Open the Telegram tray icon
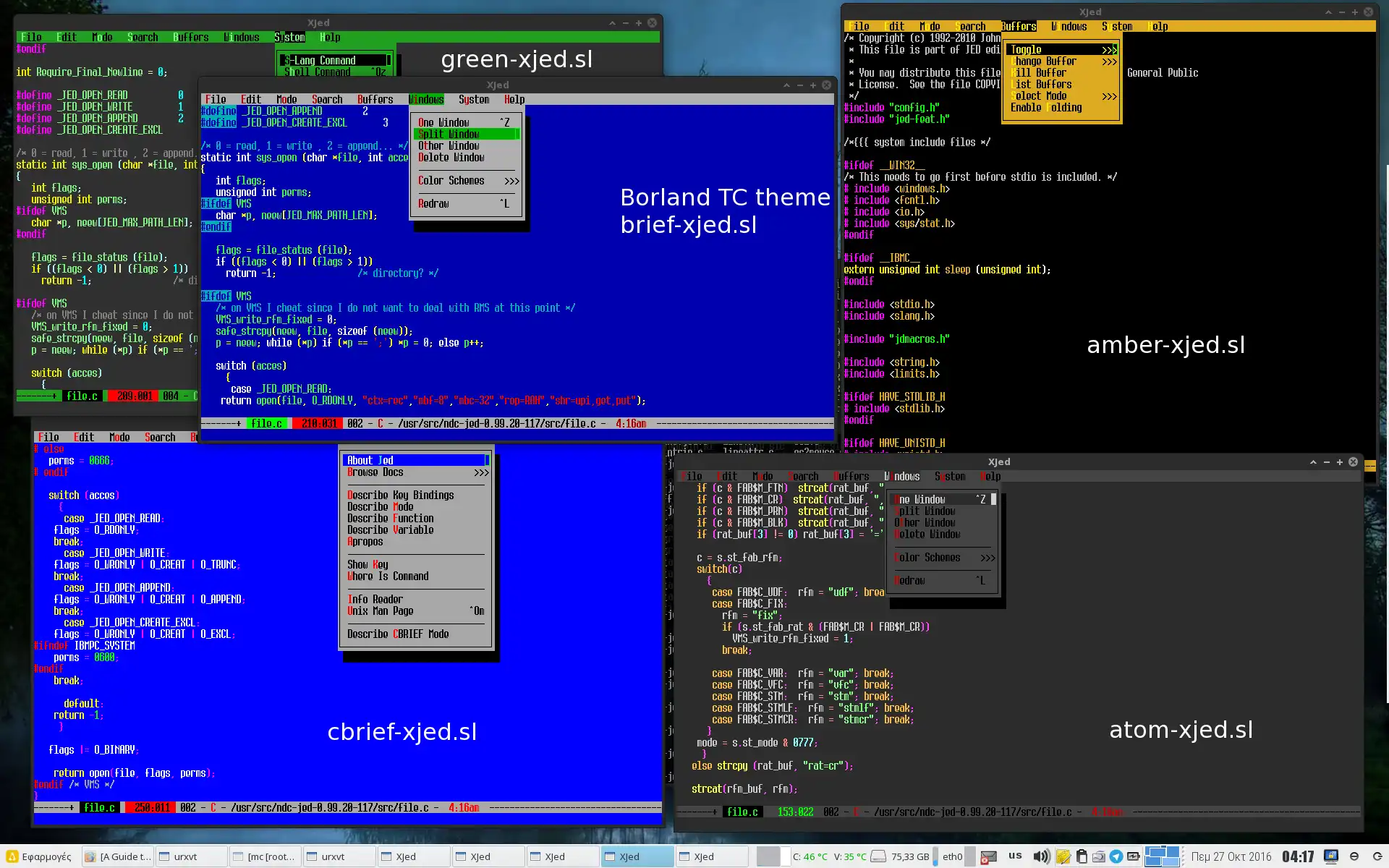The height and width of the screenshot is (868, 1389). coord(1116,856)
